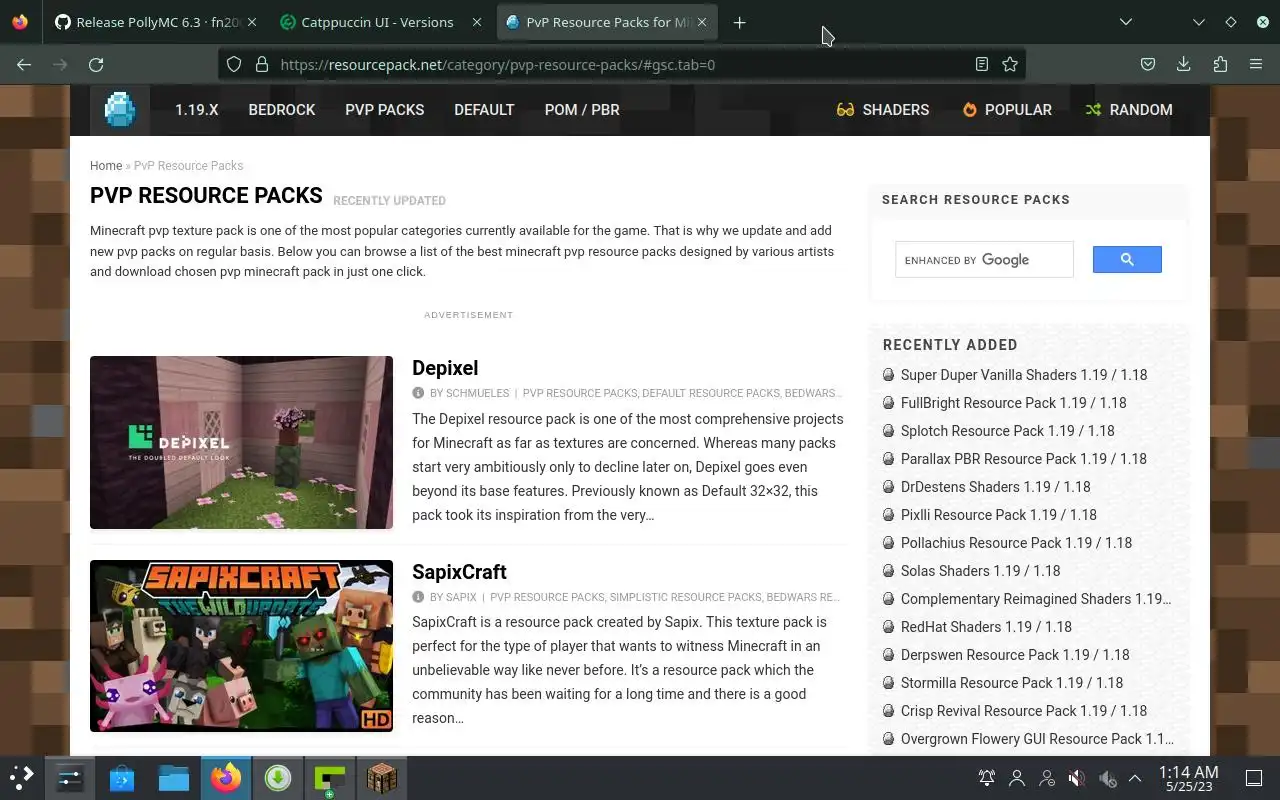1280x800 pixels.
Task: Open the Discover store taskbar icon
Action: coord(122,777)
